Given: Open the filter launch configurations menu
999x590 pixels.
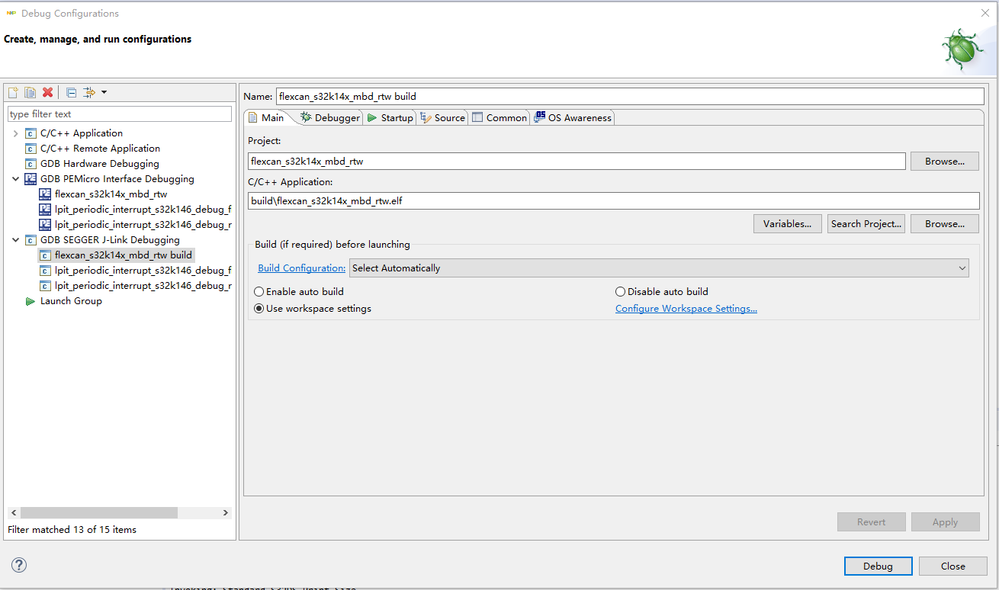Looking at the screenshot, I should tap(93, 93).
